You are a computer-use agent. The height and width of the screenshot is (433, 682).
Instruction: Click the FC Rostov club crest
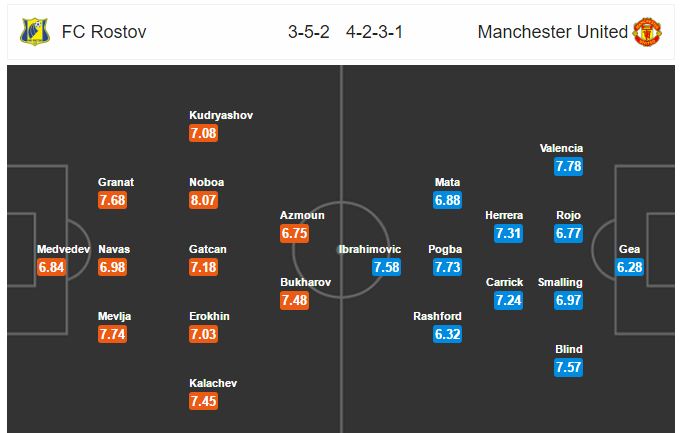35,31
